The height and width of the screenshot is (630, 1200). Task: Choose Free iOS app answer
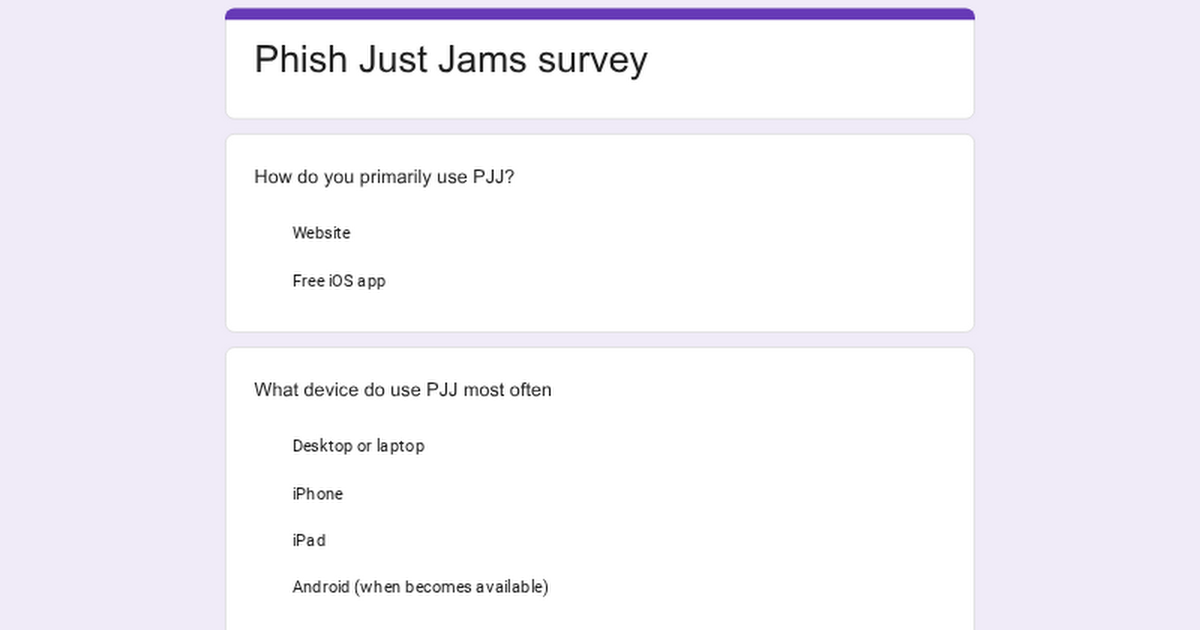click(338, 281)
